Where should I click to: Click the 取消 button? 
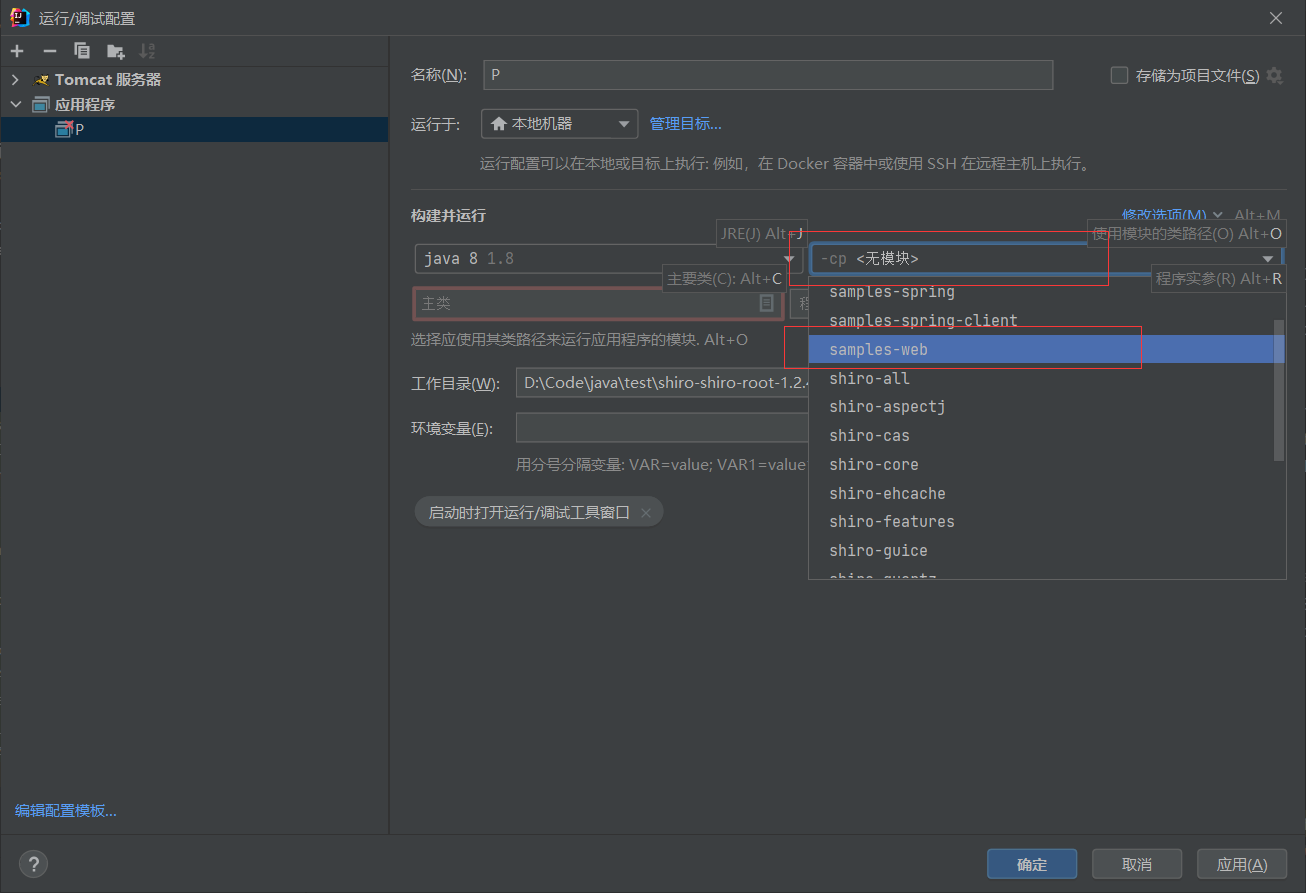(x=1137, y=864)
